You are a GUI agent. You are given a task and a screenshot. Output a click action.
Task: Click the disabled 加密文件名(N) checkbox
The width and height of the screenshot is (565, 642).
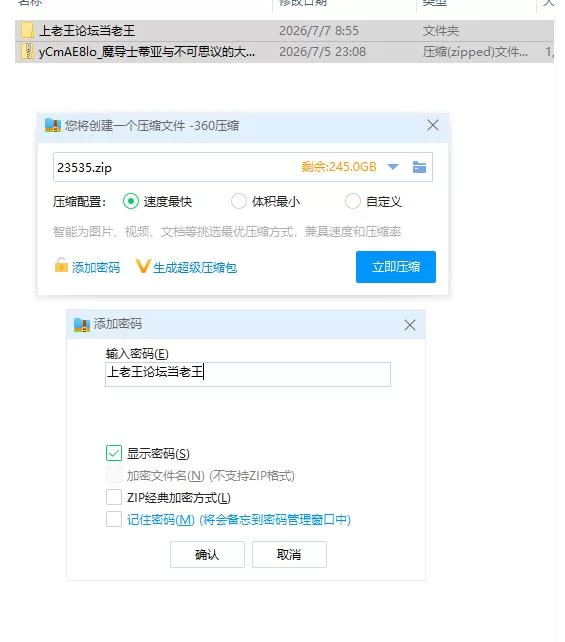114,475
